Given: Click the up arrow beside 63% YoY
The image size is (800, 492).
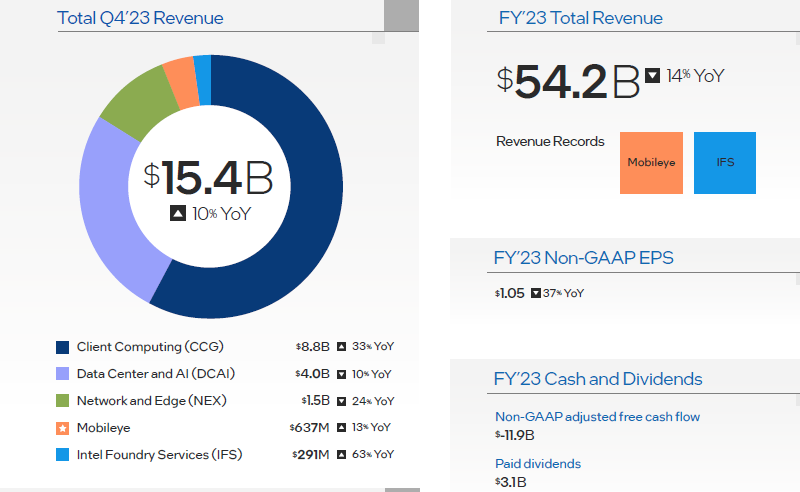Looking at the screenshot, I should 341,455.
